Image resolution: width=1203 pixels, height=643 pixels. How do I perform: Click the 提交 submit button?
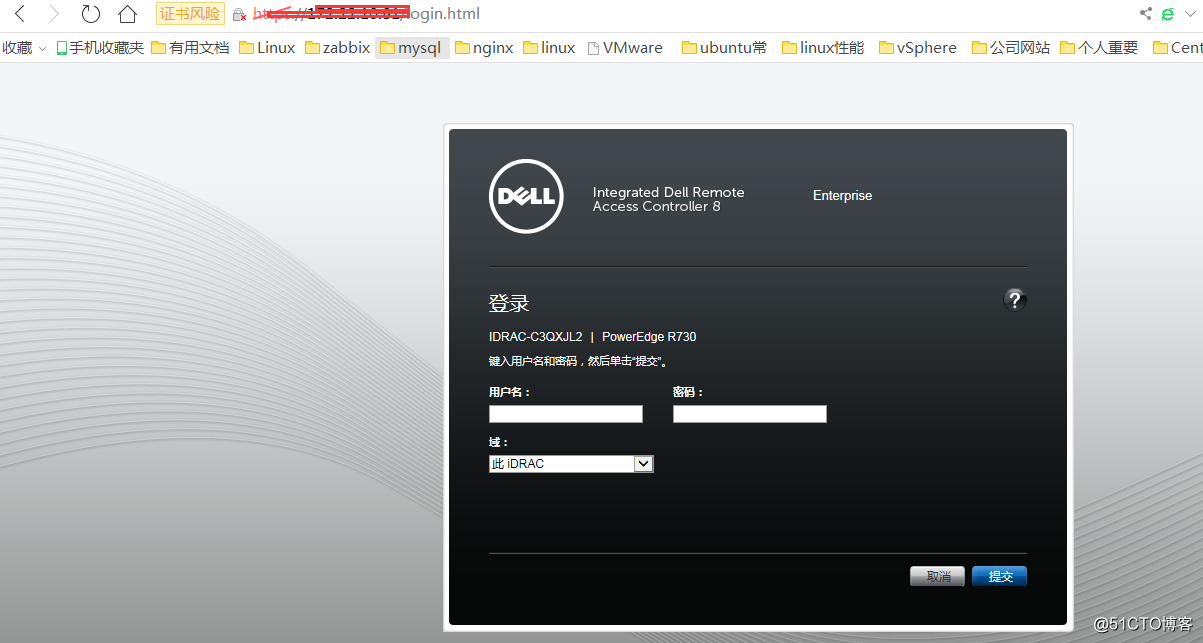coord(1000,576)
